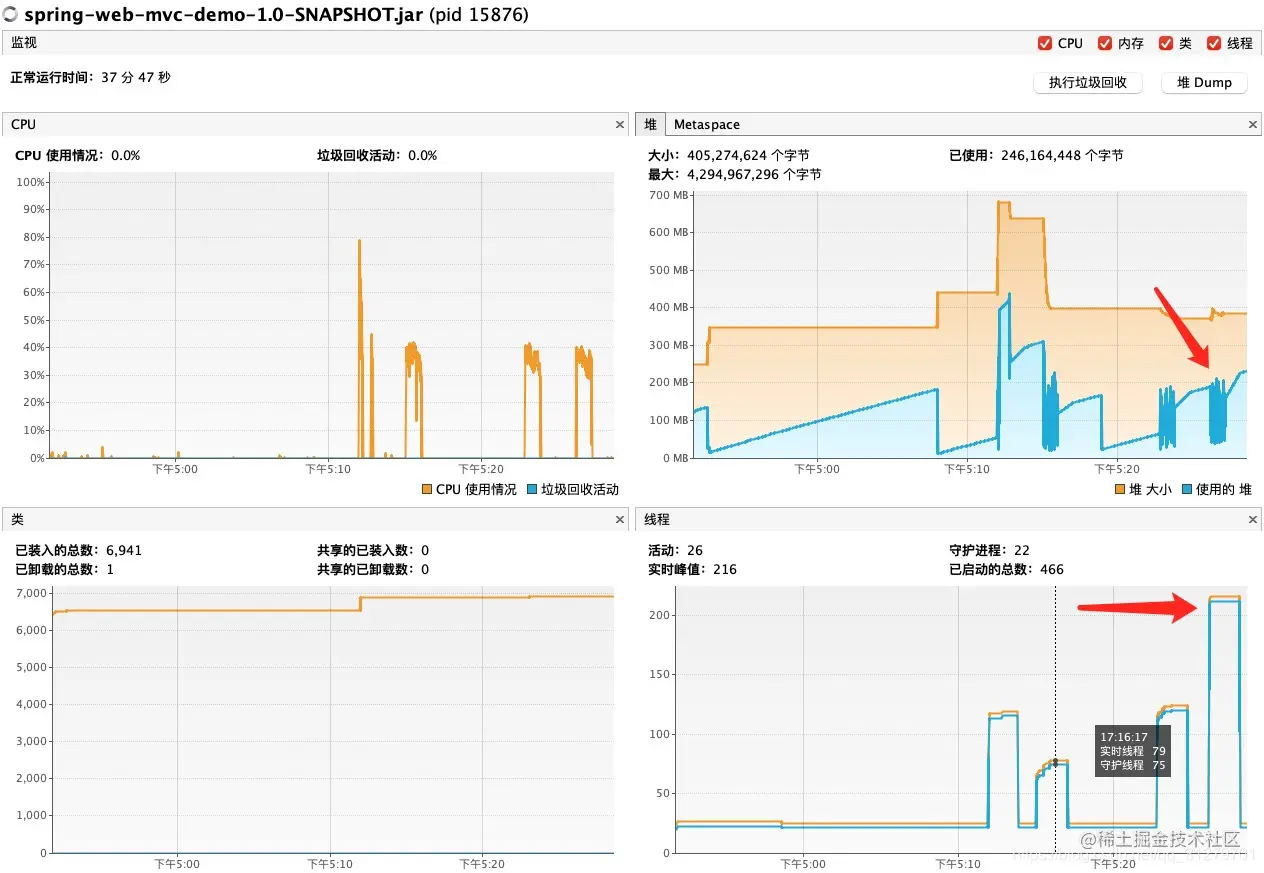The width and height of the screenshot is (1264, 873).
Task: Click the 使用的 堆 legend swatch
Action: [1187, 489]
